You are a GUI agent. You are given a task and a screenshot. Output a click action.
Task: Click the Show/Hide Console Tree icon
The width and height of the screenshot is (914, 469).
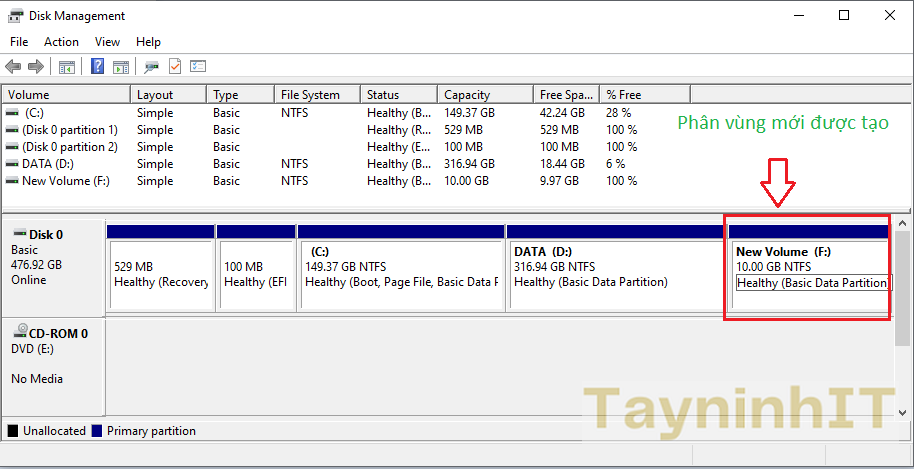pos(67,67)
